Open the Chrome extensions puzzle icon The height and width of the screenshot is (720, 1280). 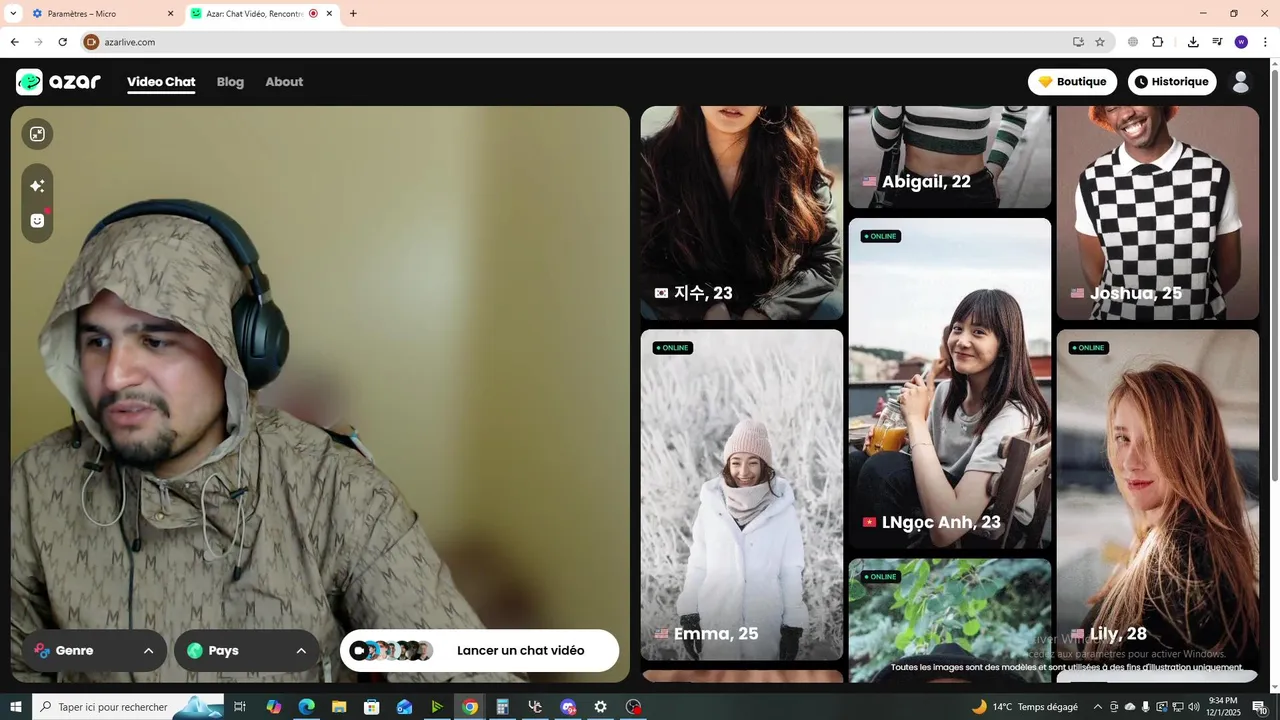[1158, 42]
